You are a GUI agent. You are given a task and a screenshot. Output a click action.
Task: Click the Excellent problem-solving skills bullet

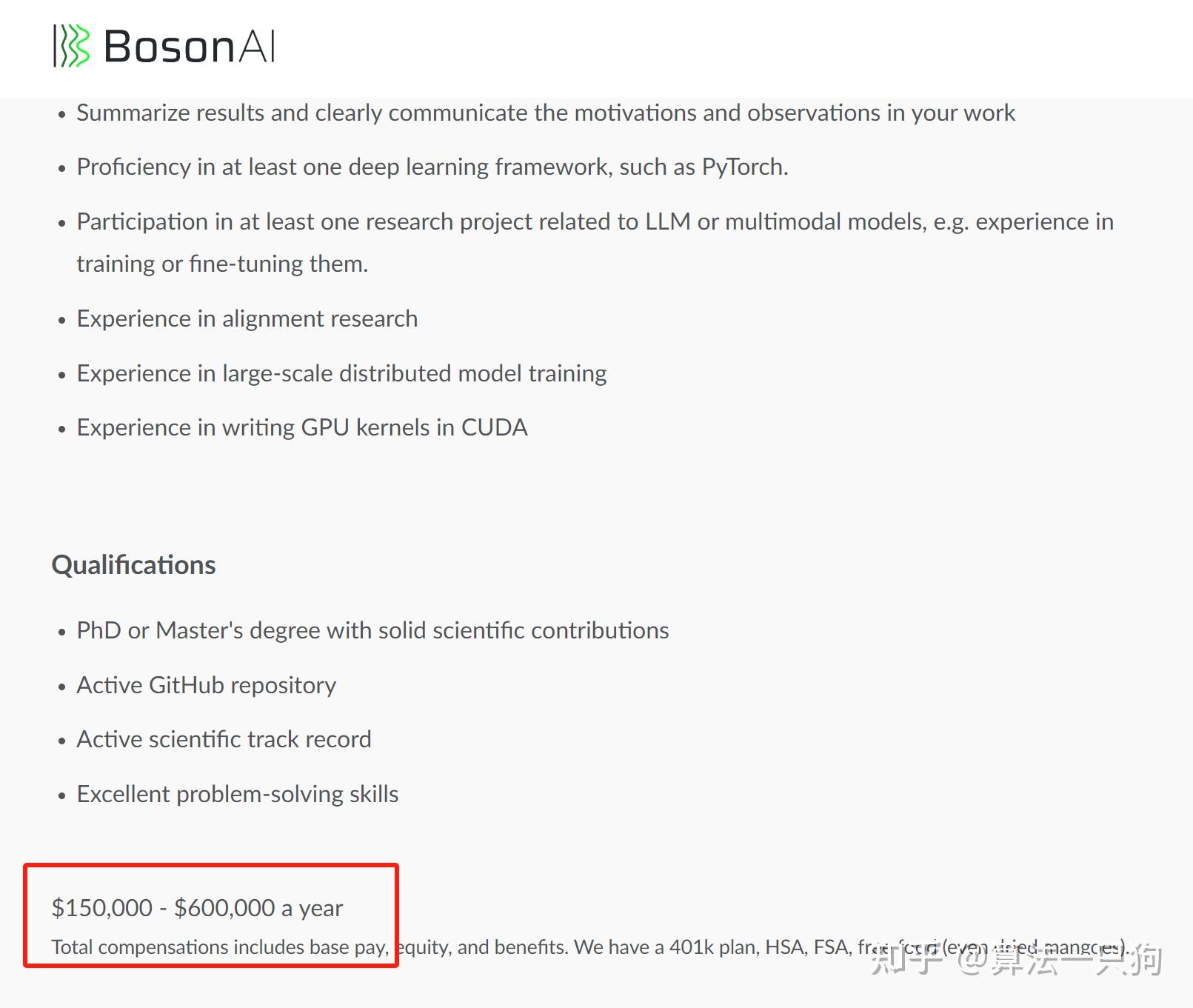pyautogui.click(x=238, y=795)
